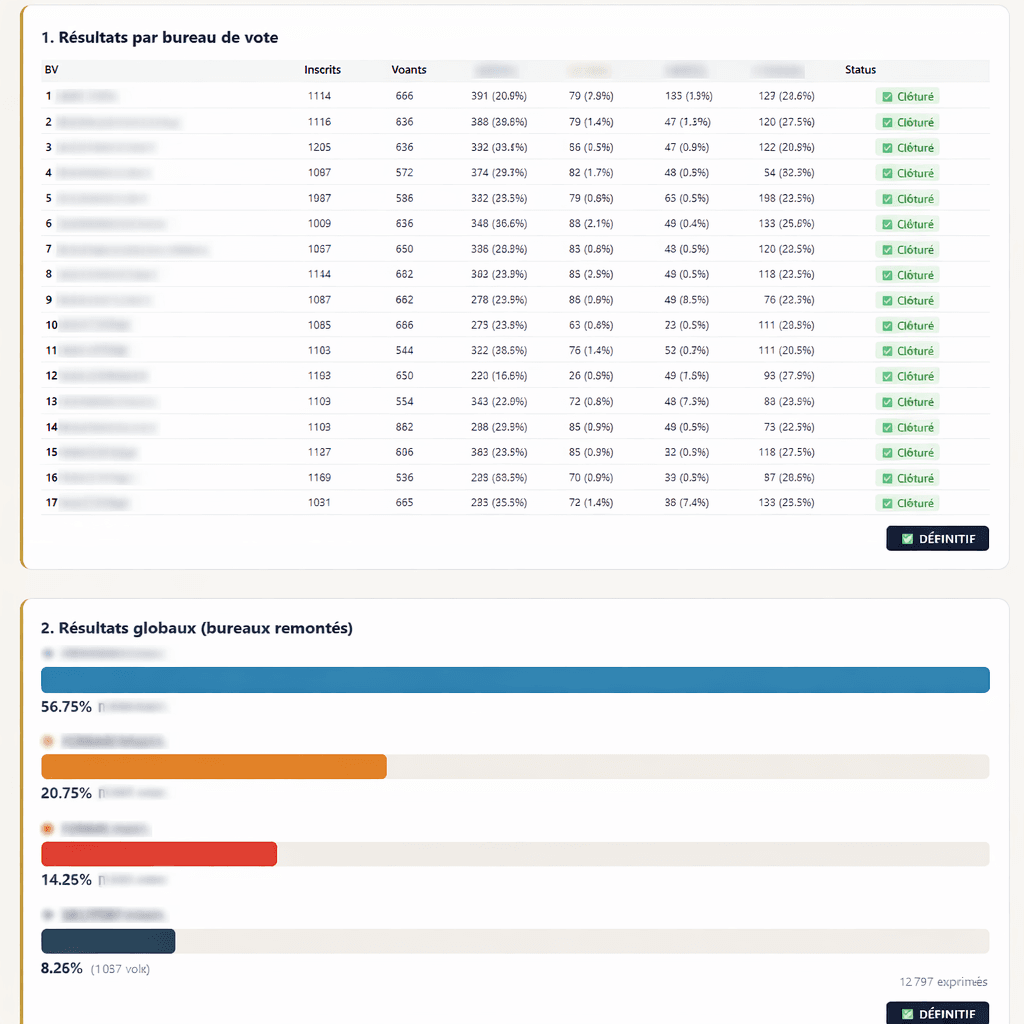The height and width of the screenshot is (1024, 1024).
Task: Click the check icon in bureau 17 status badge
Action: 886,504
